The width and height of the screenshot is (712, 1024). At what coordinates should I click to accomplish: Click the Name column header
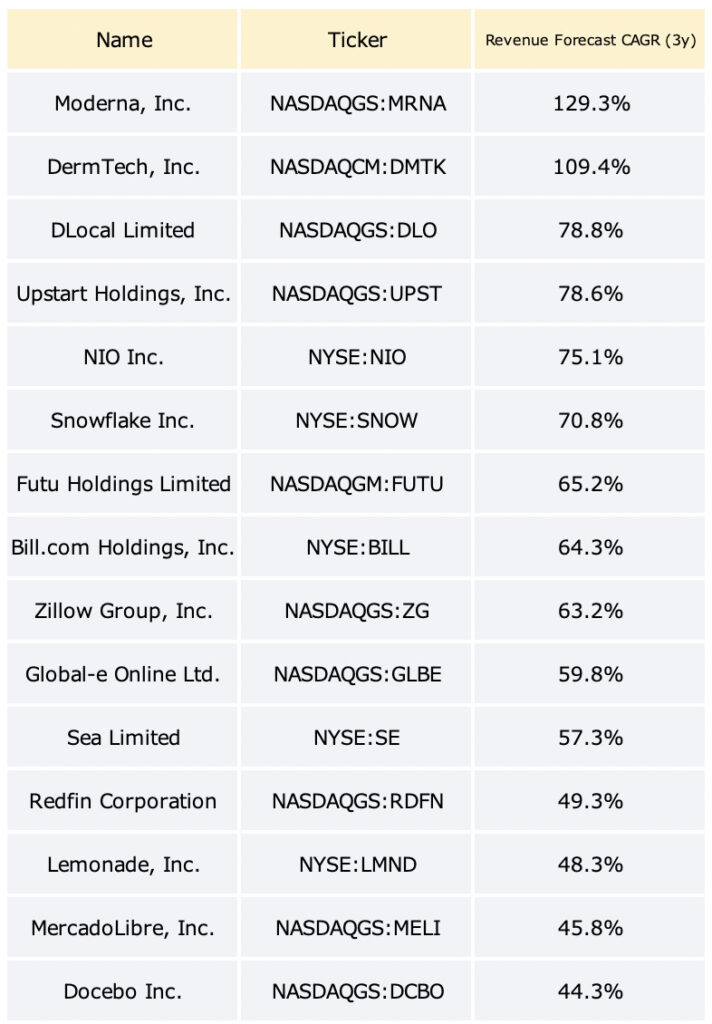click(x=122, y=39)
